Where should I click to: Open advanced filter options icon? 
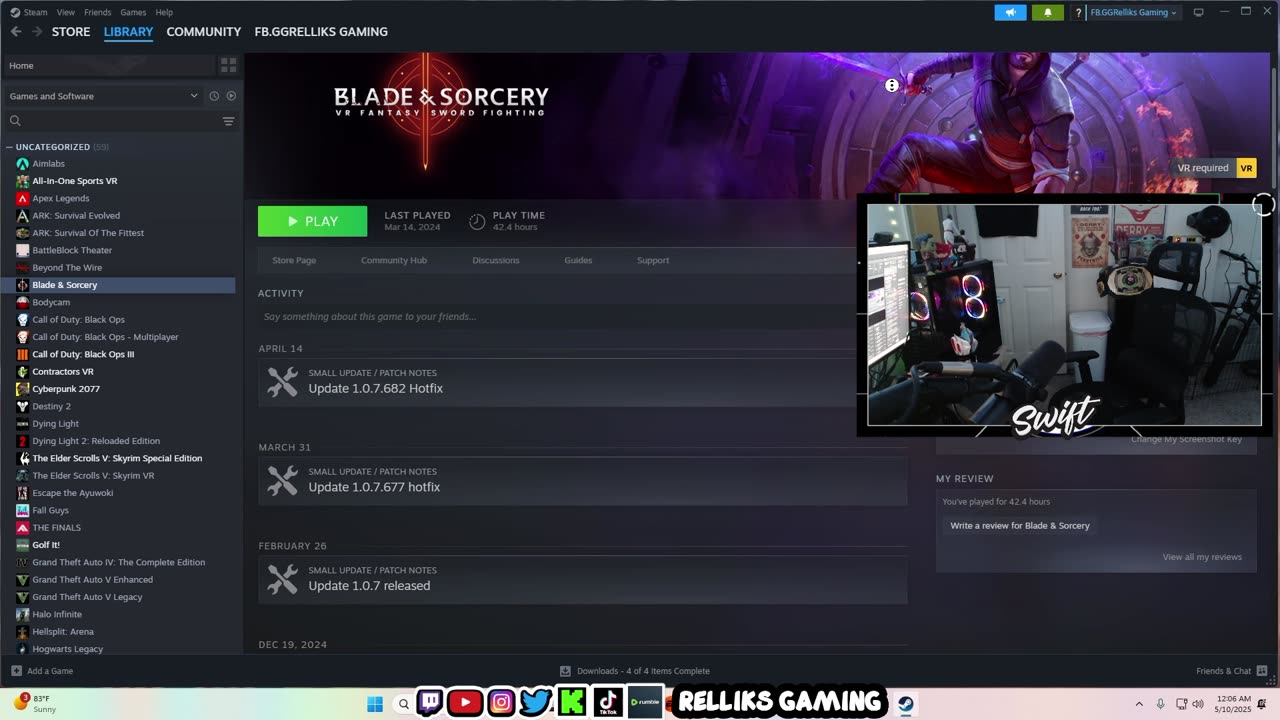tap(229, 121)
